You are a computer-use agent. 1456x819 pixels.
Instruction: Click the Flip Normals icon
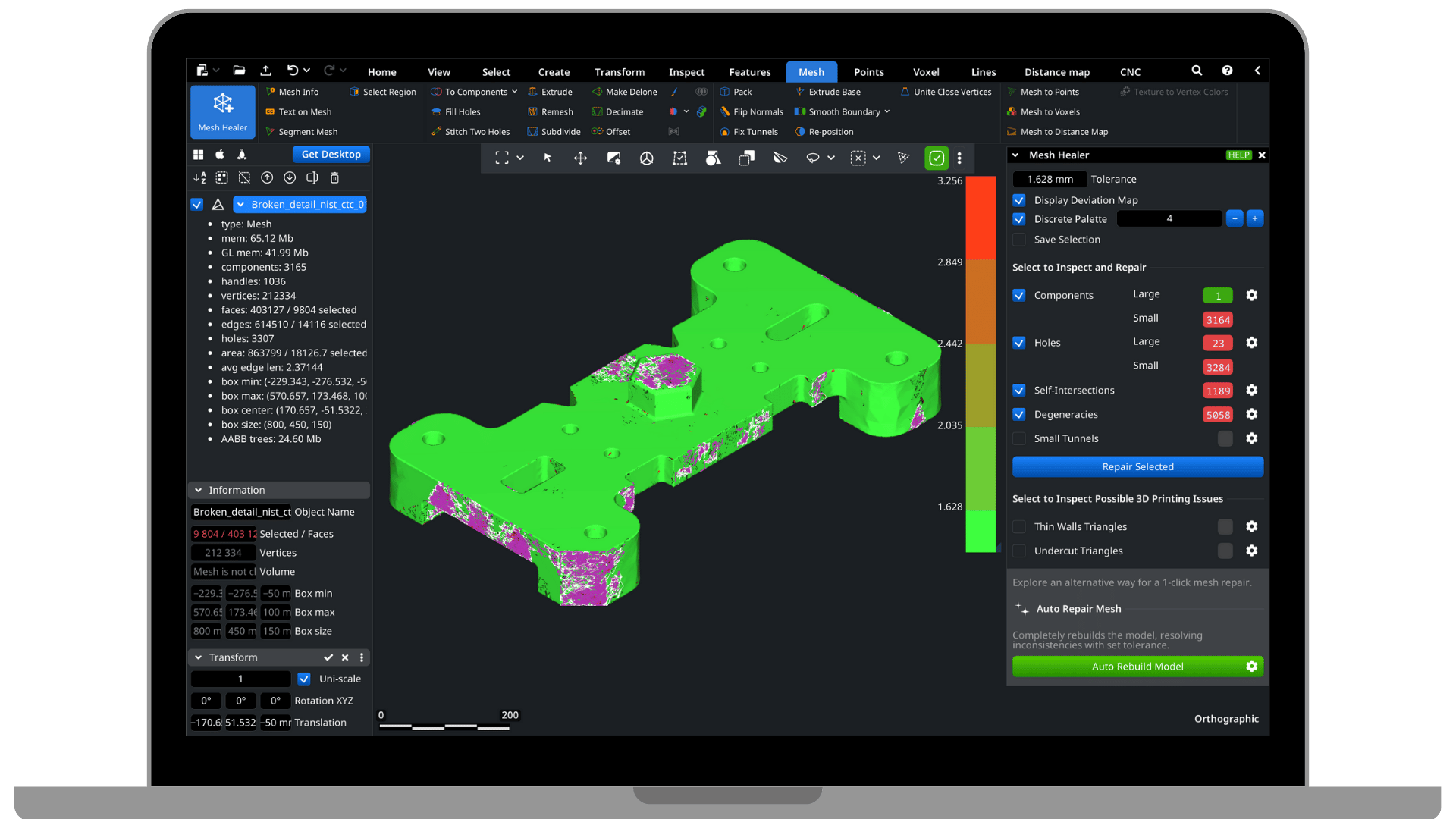(x=725, y=111)
